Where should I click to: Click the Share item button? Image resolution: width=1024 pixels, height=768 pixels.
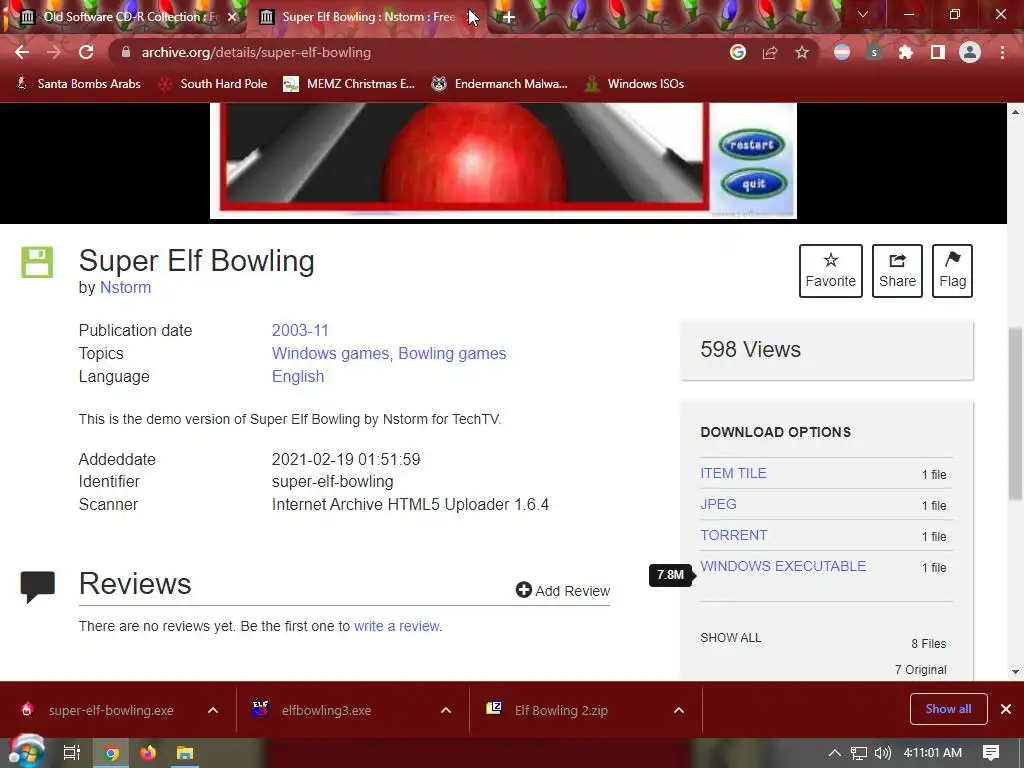click(x=897, y=271)
